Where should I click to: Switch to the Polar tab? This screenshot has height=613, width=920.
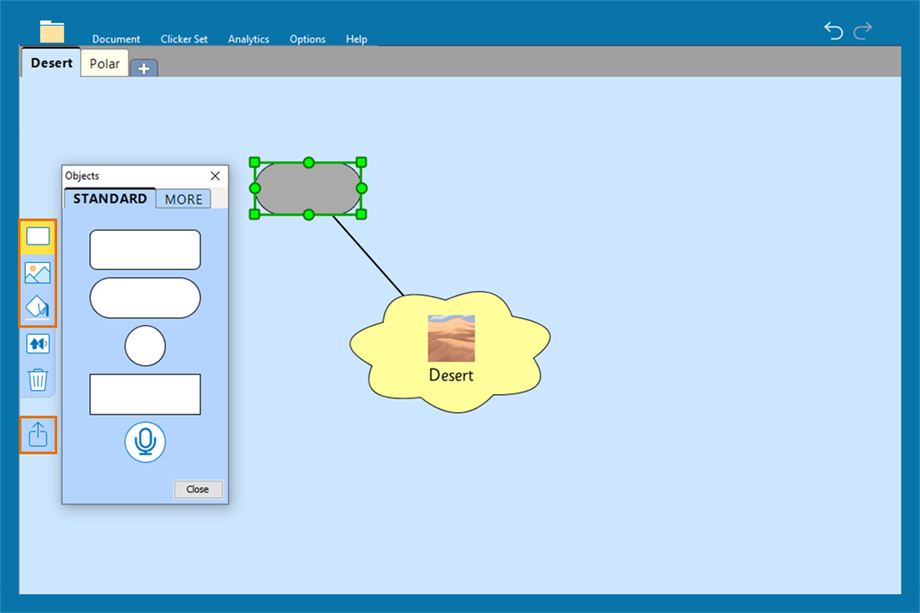click(104, 64)
